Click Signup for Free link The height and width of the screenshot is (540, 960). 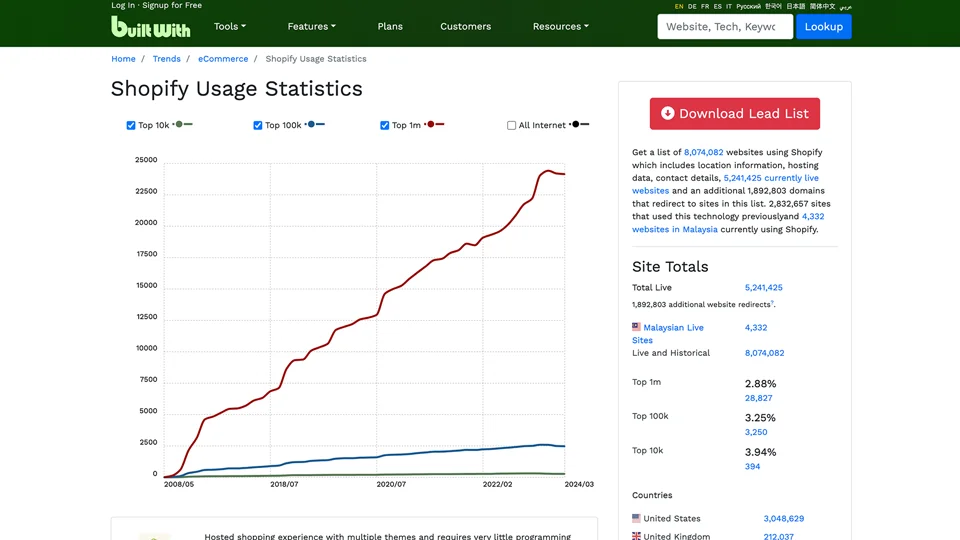click(x=172, y=5)
